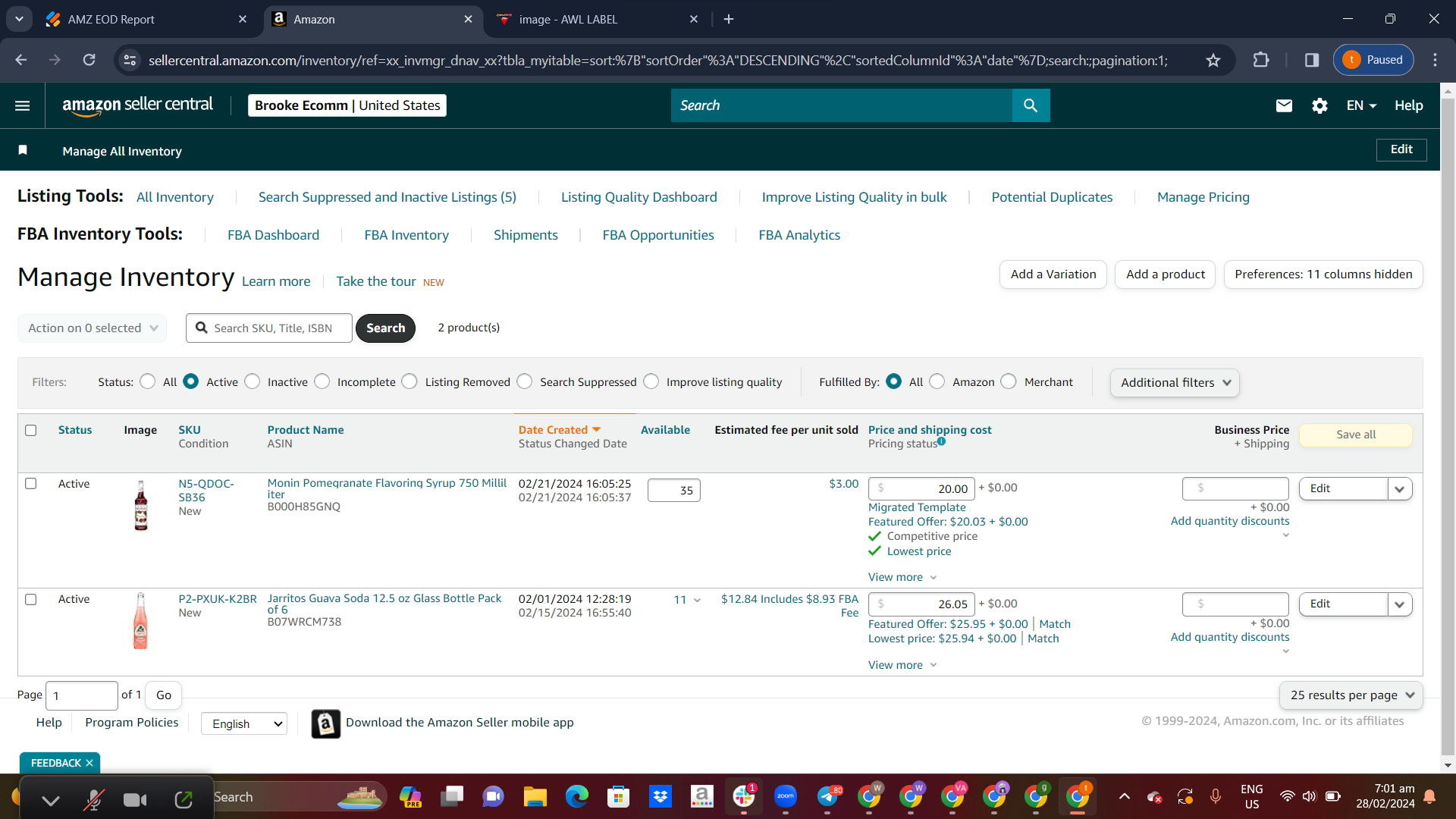Viewport: 1456px width, 819px height.
Task: Open Microsoft Edge from the taskbar
Action: 576,797
